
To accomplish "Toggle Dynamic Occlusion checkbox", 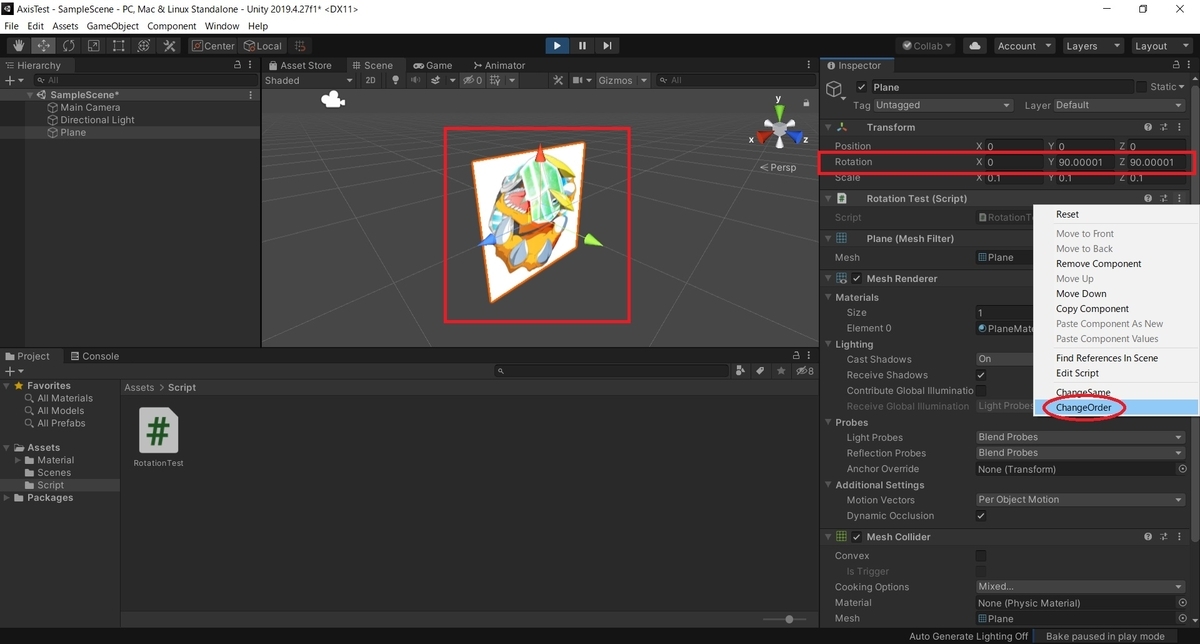I will (x=981, y=516).
